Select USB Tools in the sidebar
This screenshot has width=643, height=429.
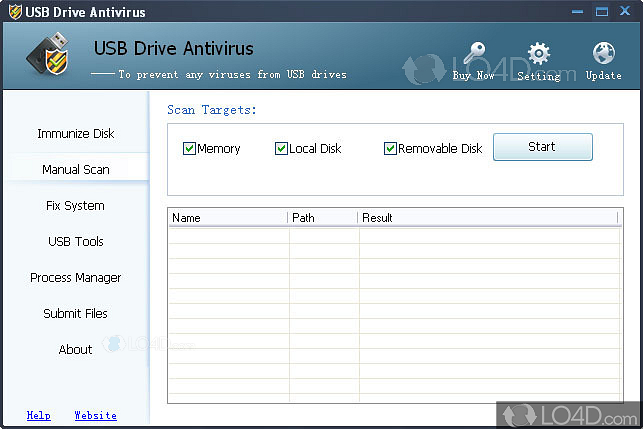(x=76, y=242)
